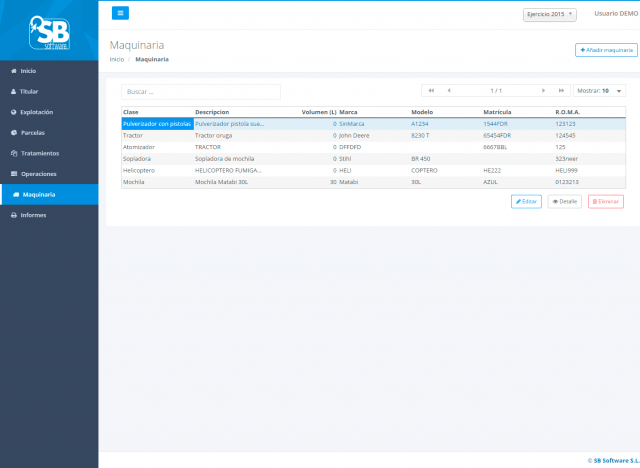The height and width of the screenshot is (468, 640).
Task: Click the Detalle button
Action: tap(564, 202)
